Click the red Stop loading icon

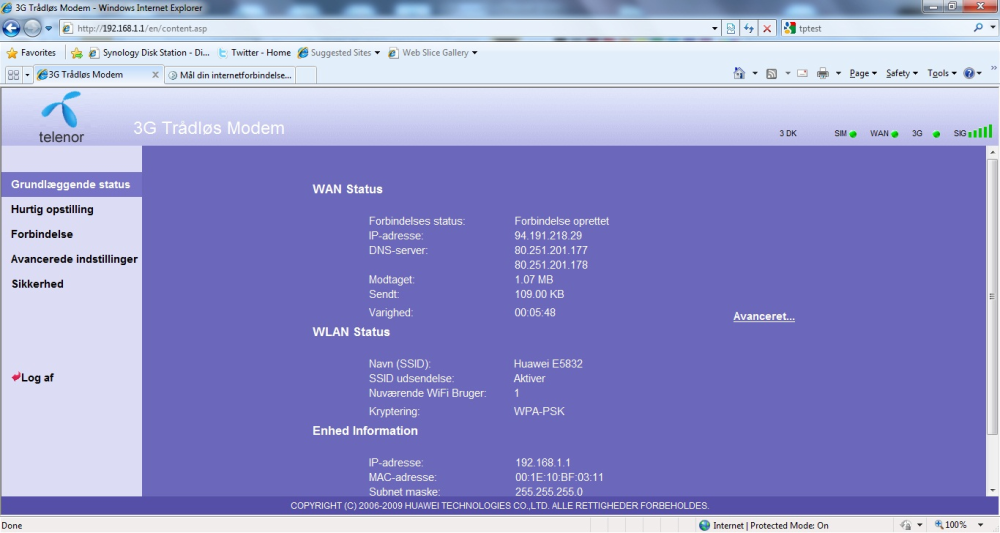pyautogui.click(x=767, y=29)
